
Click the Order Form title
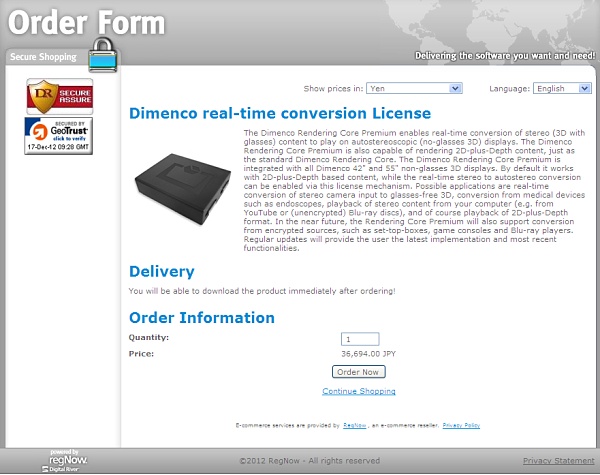click(x=86, y=23)
